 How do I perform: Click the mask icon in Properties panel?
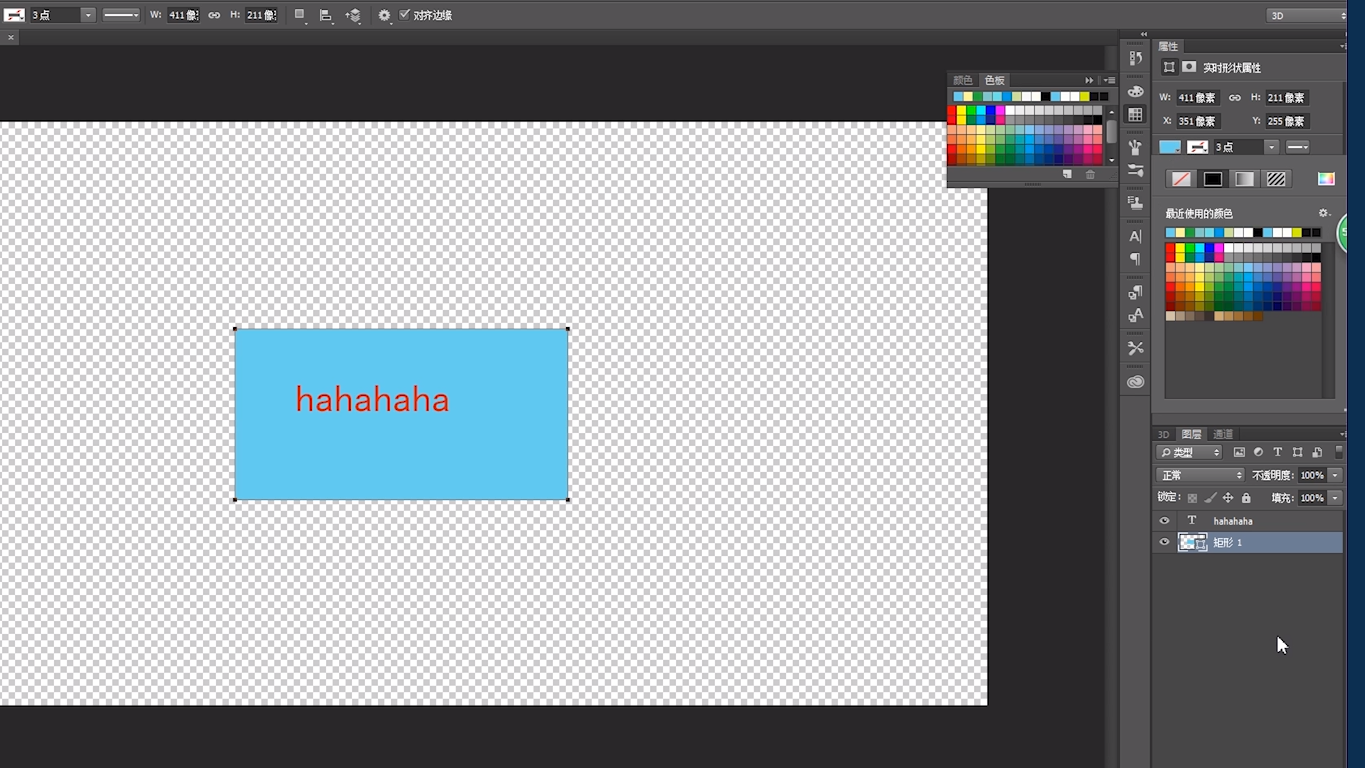click(x=1189, y=67)
